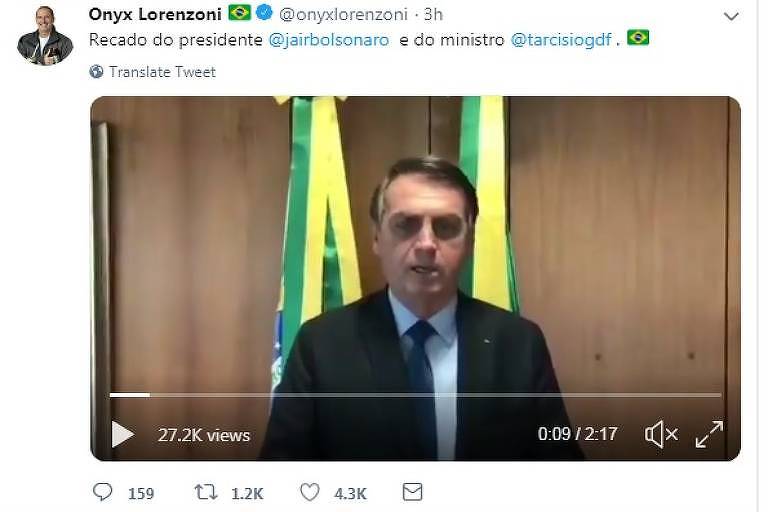This screenshot has width=768, height=512.
Task: Expand the video to fullscreen
Action: coord(709,434)
